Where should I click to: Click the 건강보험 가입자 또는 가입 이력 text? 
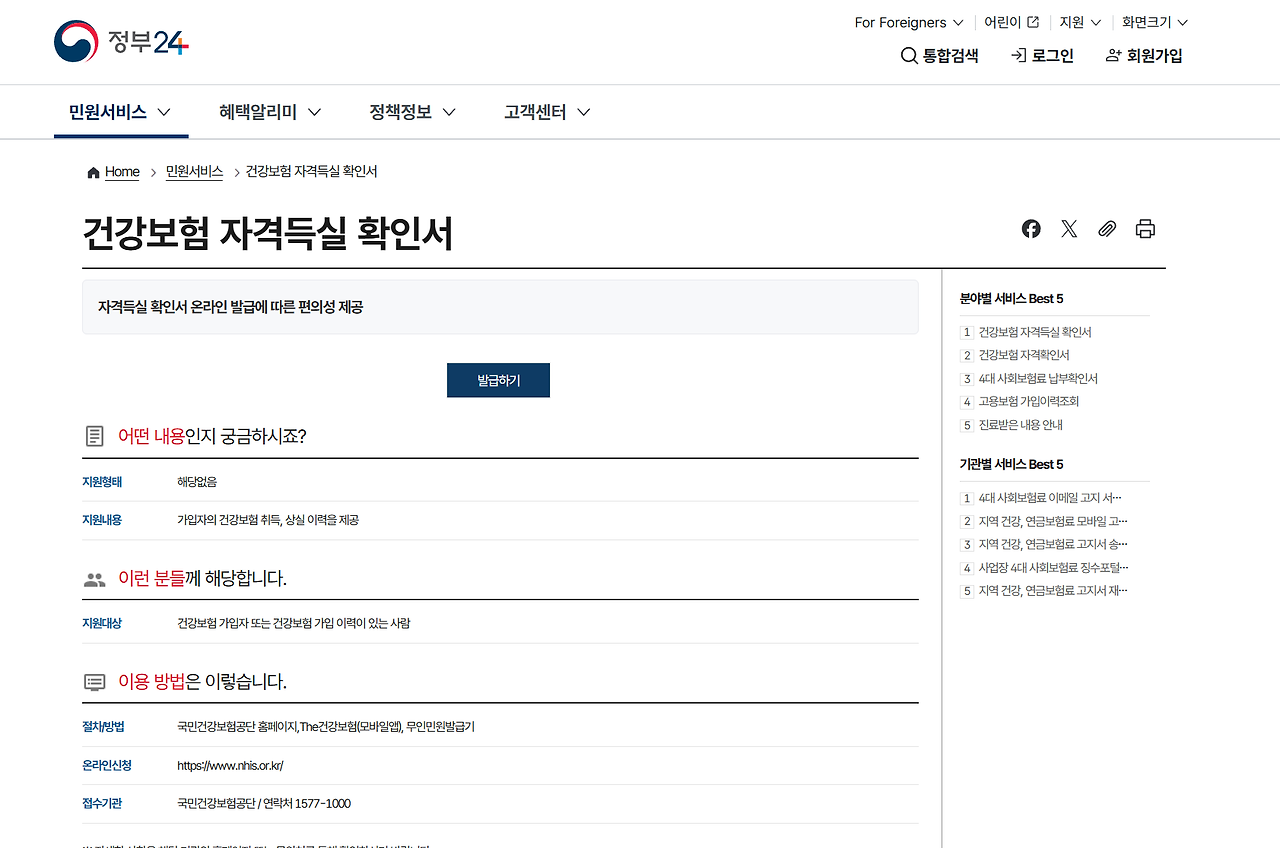294,624
